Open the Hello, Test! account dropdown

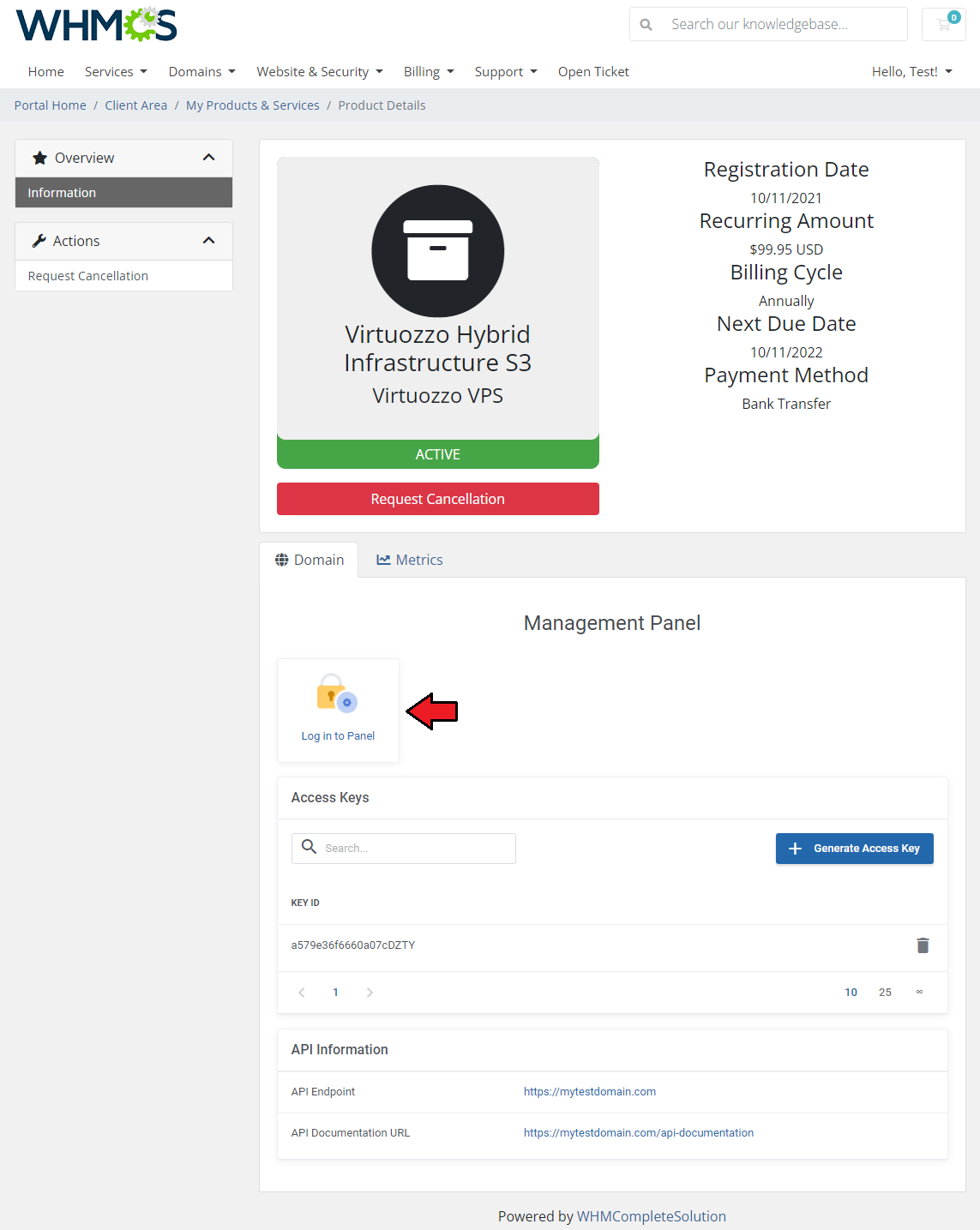click(911, 72)
